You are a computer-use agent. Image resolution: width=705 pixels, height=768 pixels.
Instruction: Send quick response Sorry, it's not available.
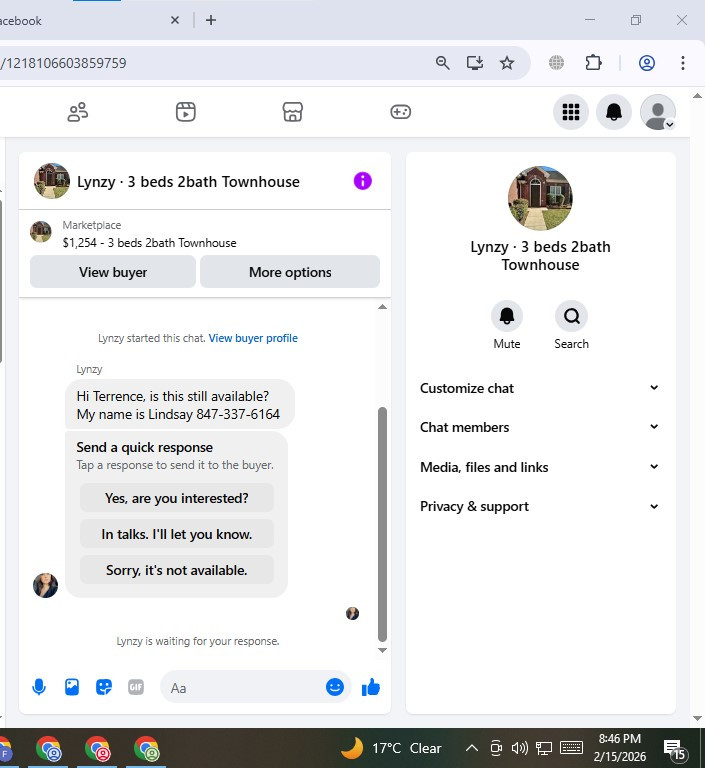click(176, 570)
